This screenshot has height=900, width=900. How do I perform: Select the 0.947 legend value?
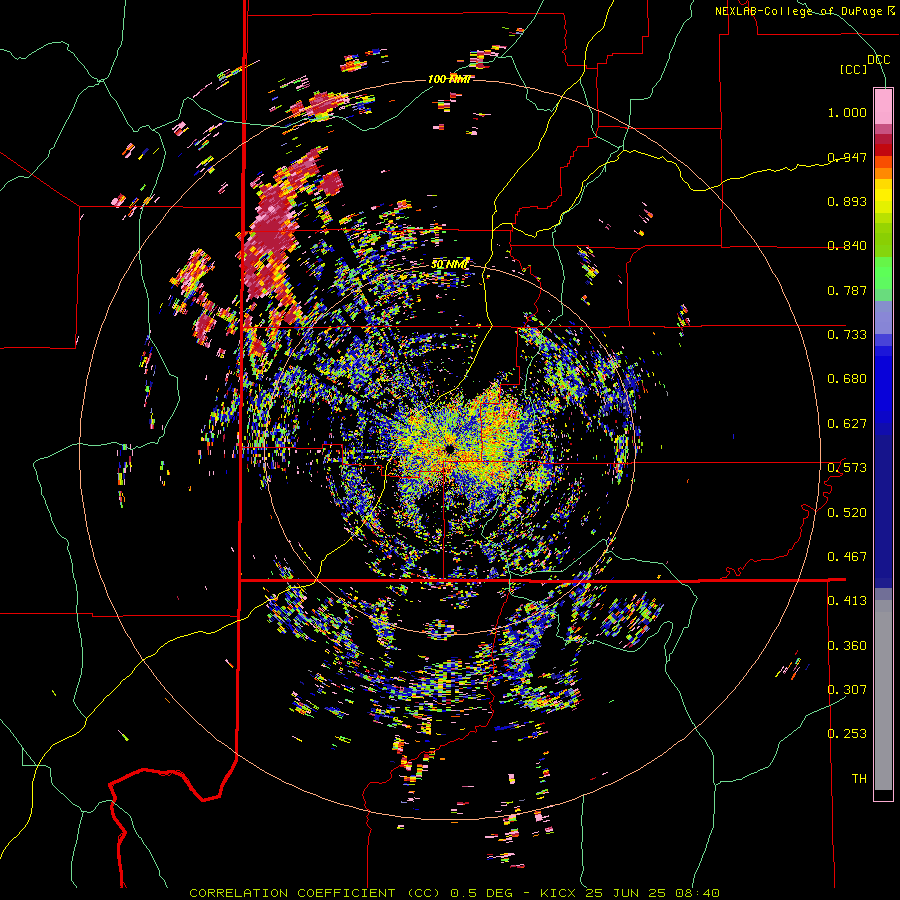click(x=847, y=157)
